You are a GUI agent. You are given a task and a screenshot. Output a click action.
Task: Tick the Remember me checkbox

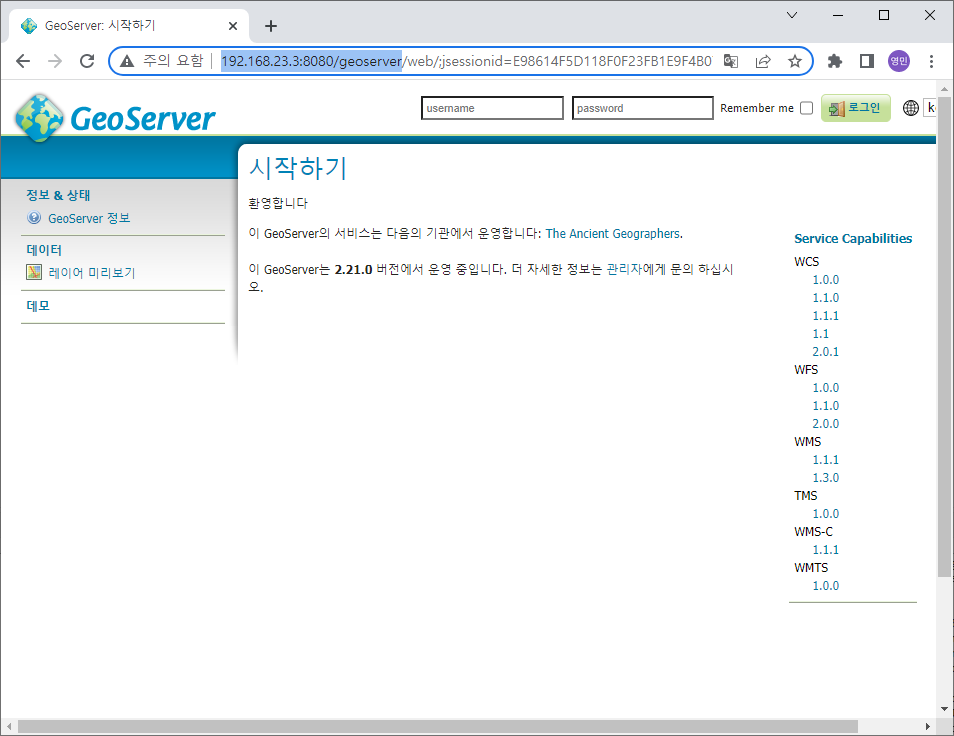[x=806, y=108]
